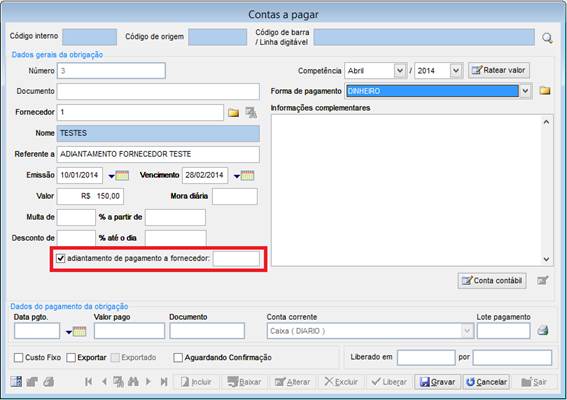Image resolution: width=567 pixels, height=400 pixels.
Task: Uncheck adiantamento de pagamento a fornecedor checkbox
Action: click(60, 259)
